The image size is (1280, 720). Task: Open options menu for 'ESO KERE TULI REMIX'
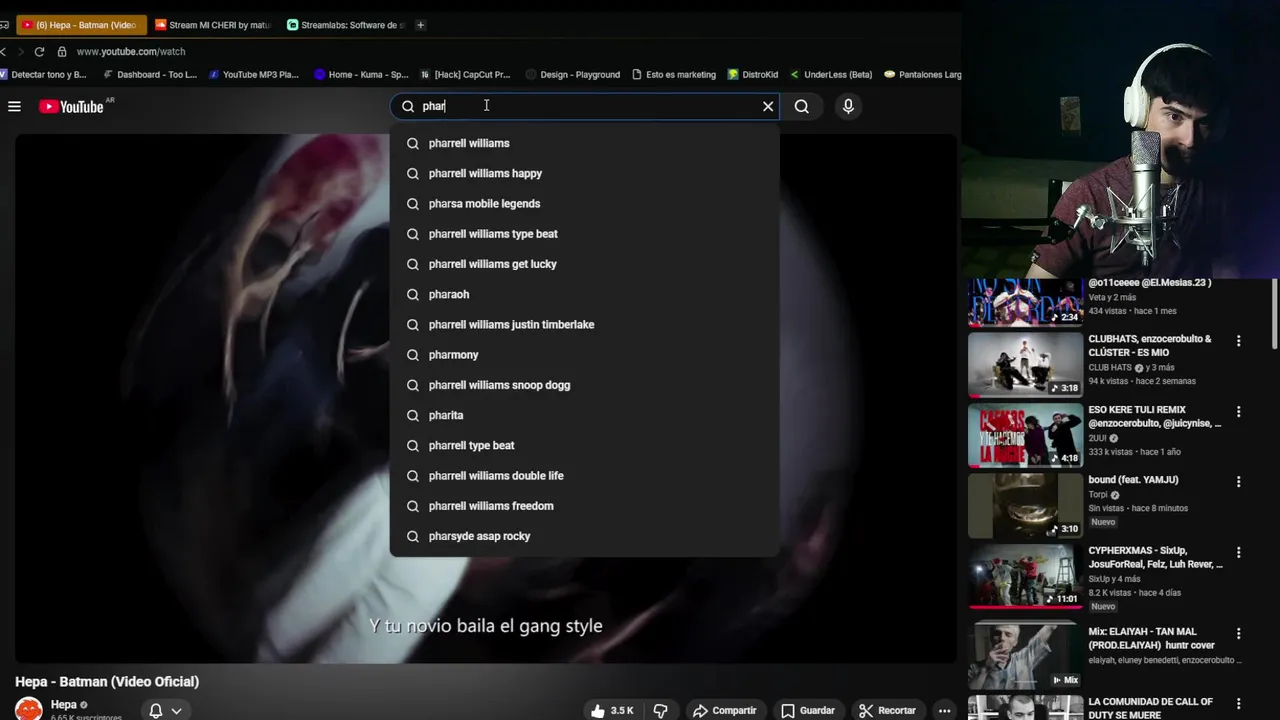1238,412
